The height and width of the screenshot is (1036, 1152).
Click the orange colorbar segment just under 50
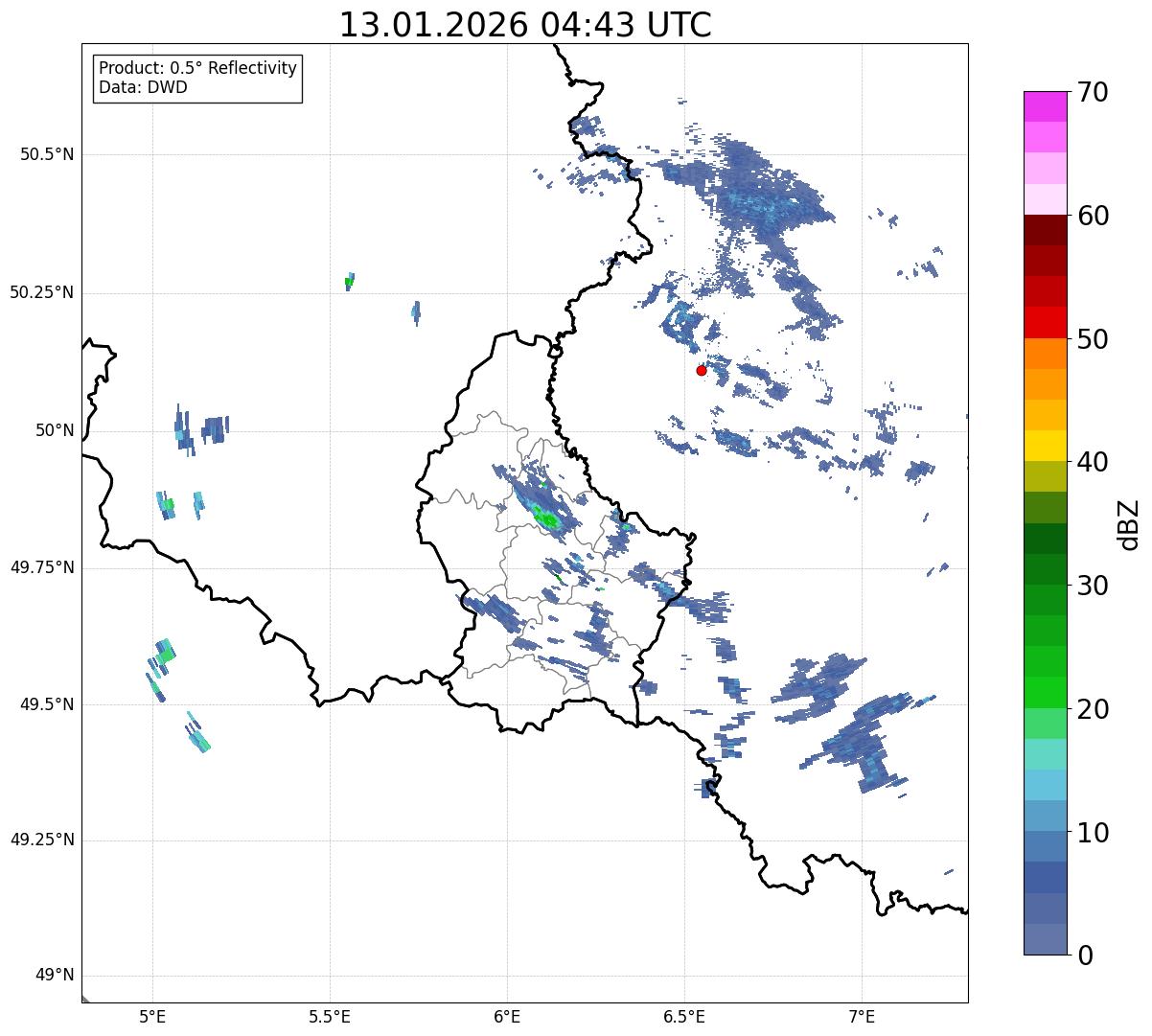1046,354
